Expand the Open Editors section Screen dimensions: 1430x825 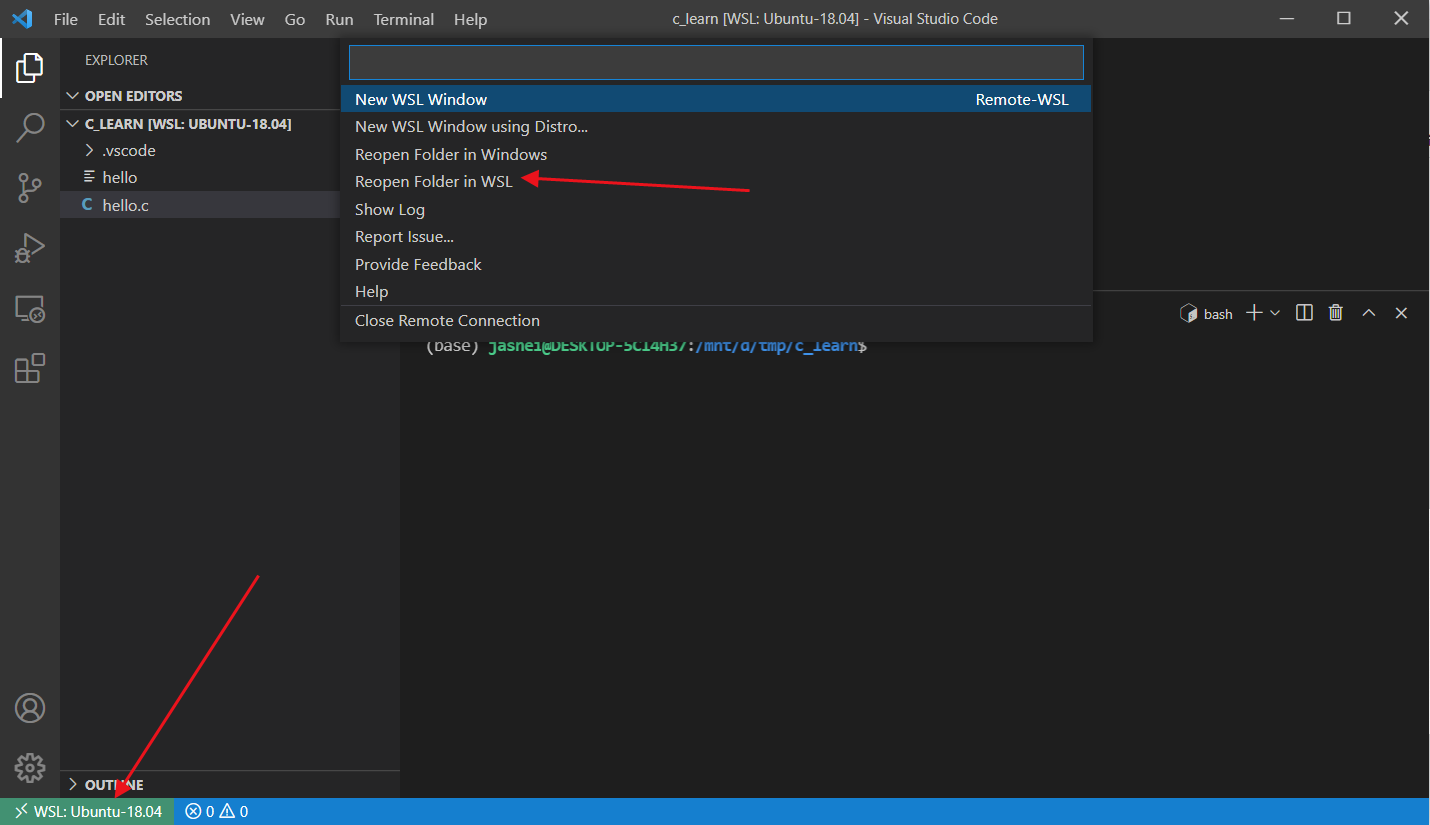tap(200, 96)
